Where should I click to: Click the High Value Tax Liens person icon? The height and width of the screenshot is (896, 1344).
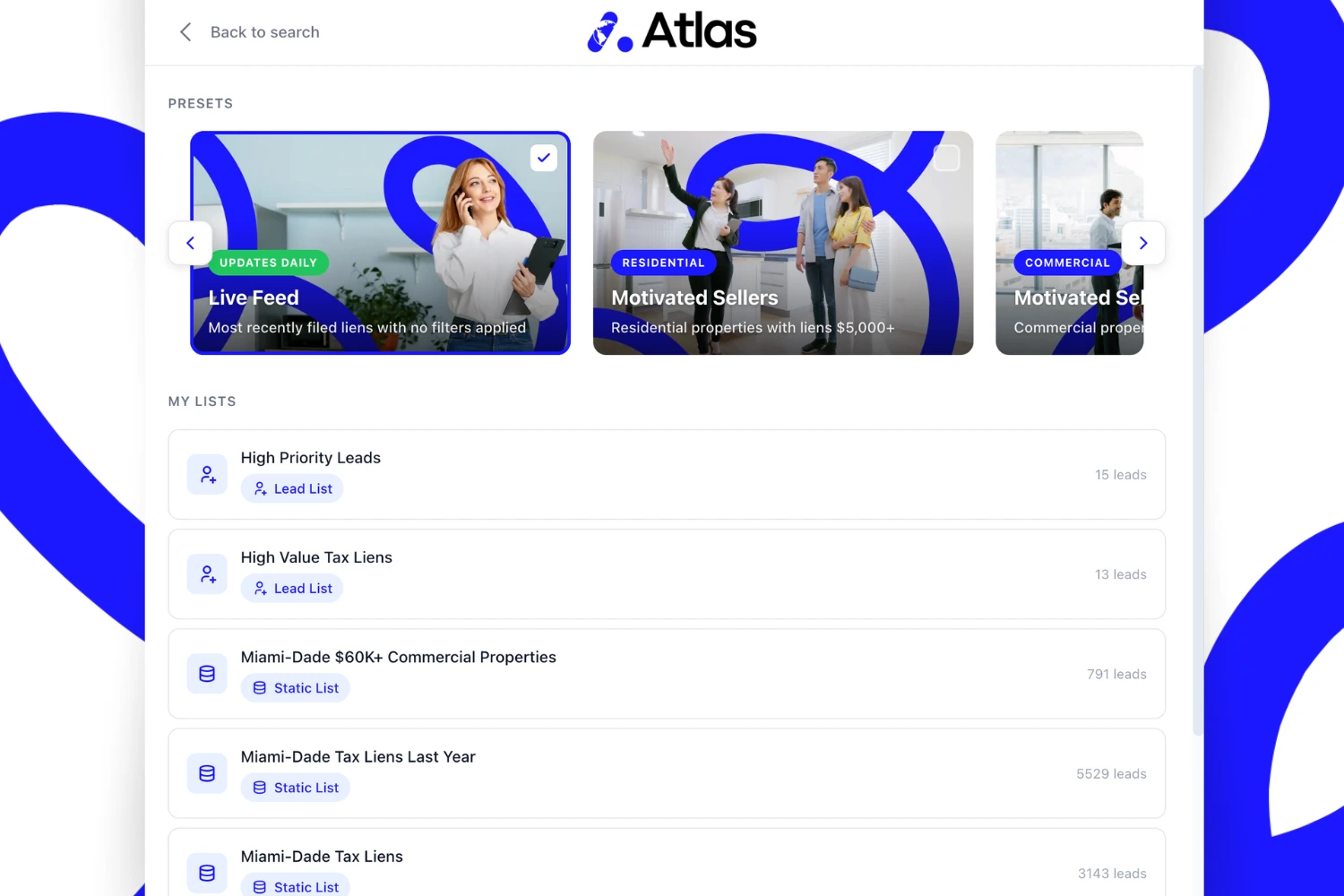pos(207,574)
